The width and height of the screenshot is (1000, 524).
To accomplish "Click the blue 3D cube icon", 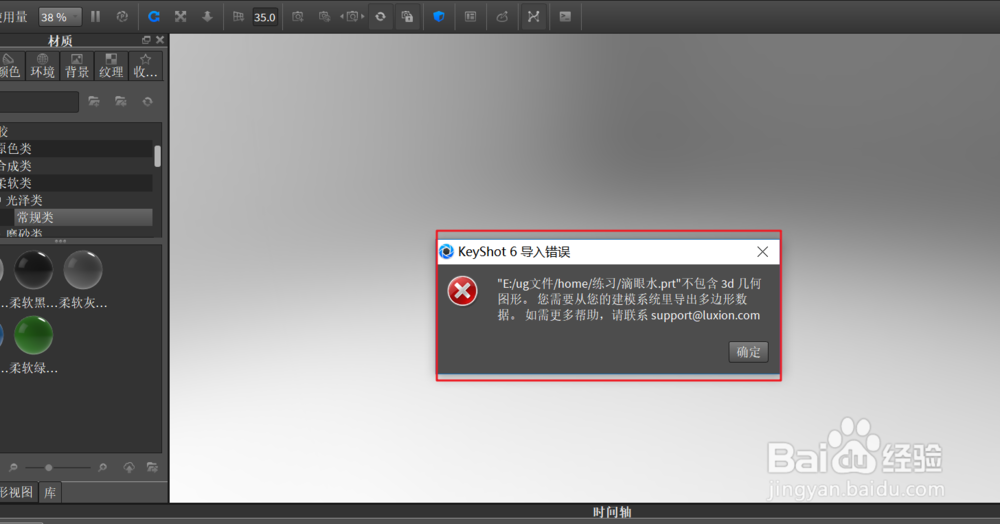I will (439, 17).
